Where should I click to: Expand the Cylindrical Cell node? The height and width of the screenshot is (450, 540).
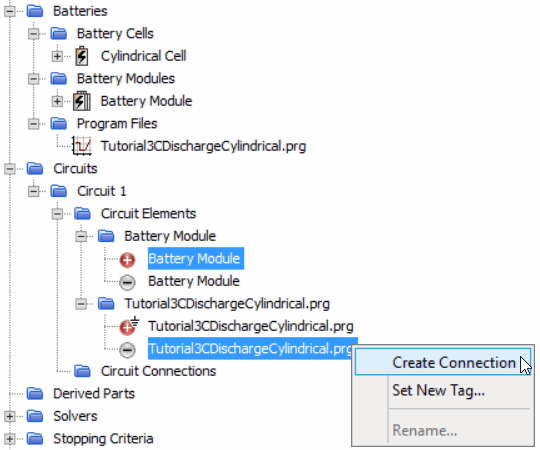[57, 56]
